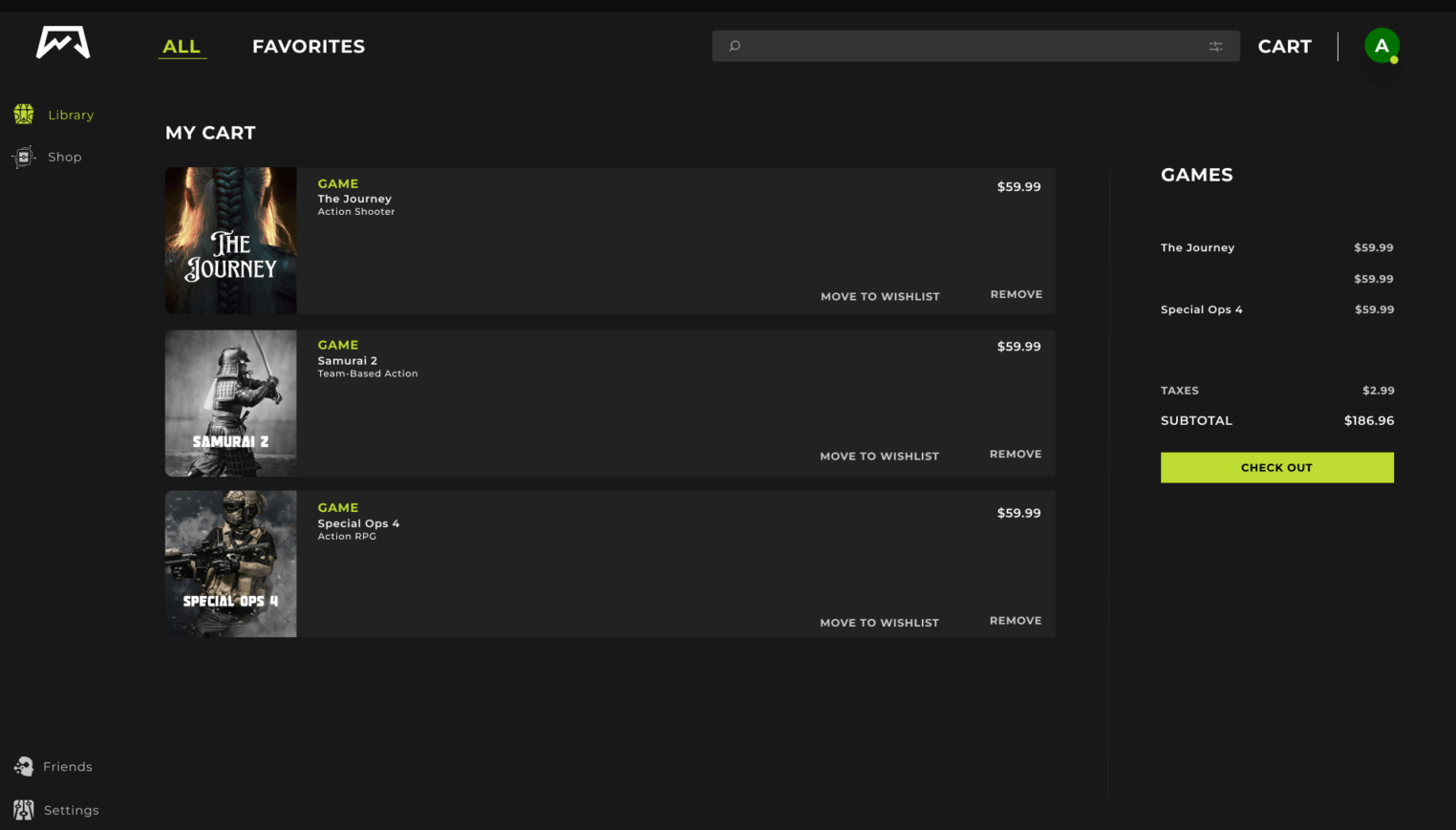Move The Journey to wishlist

click(x=880, y=296)
